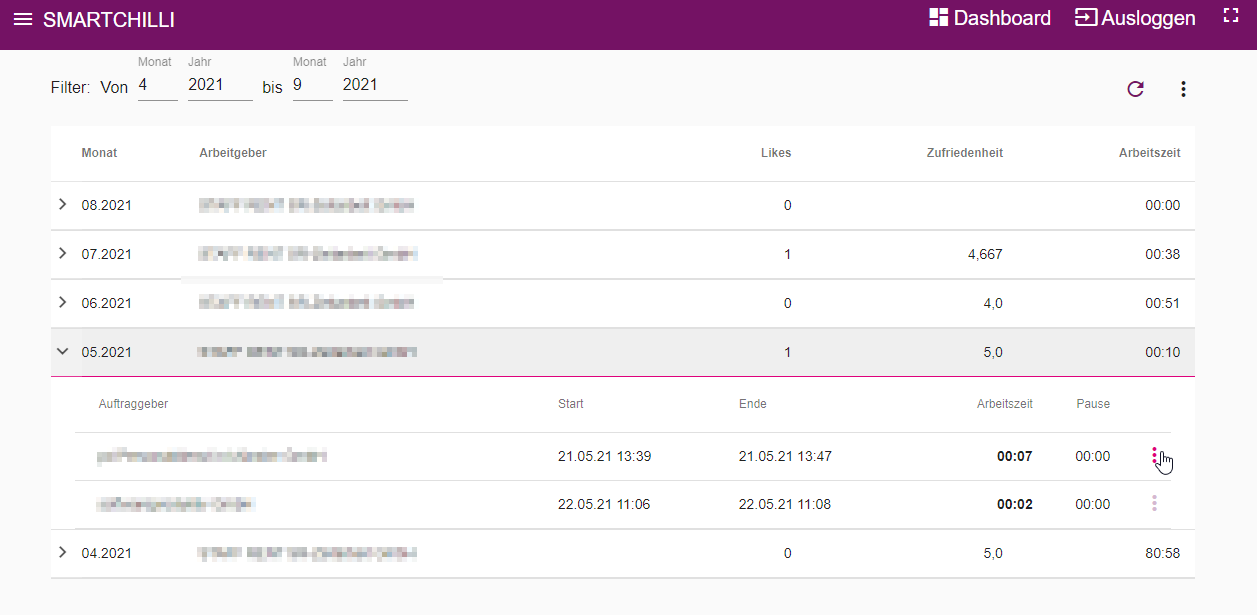Open the more options menu beside refresh
Image resolution: width=1257 pixels, height=615 pixels.
[1183, 89]
